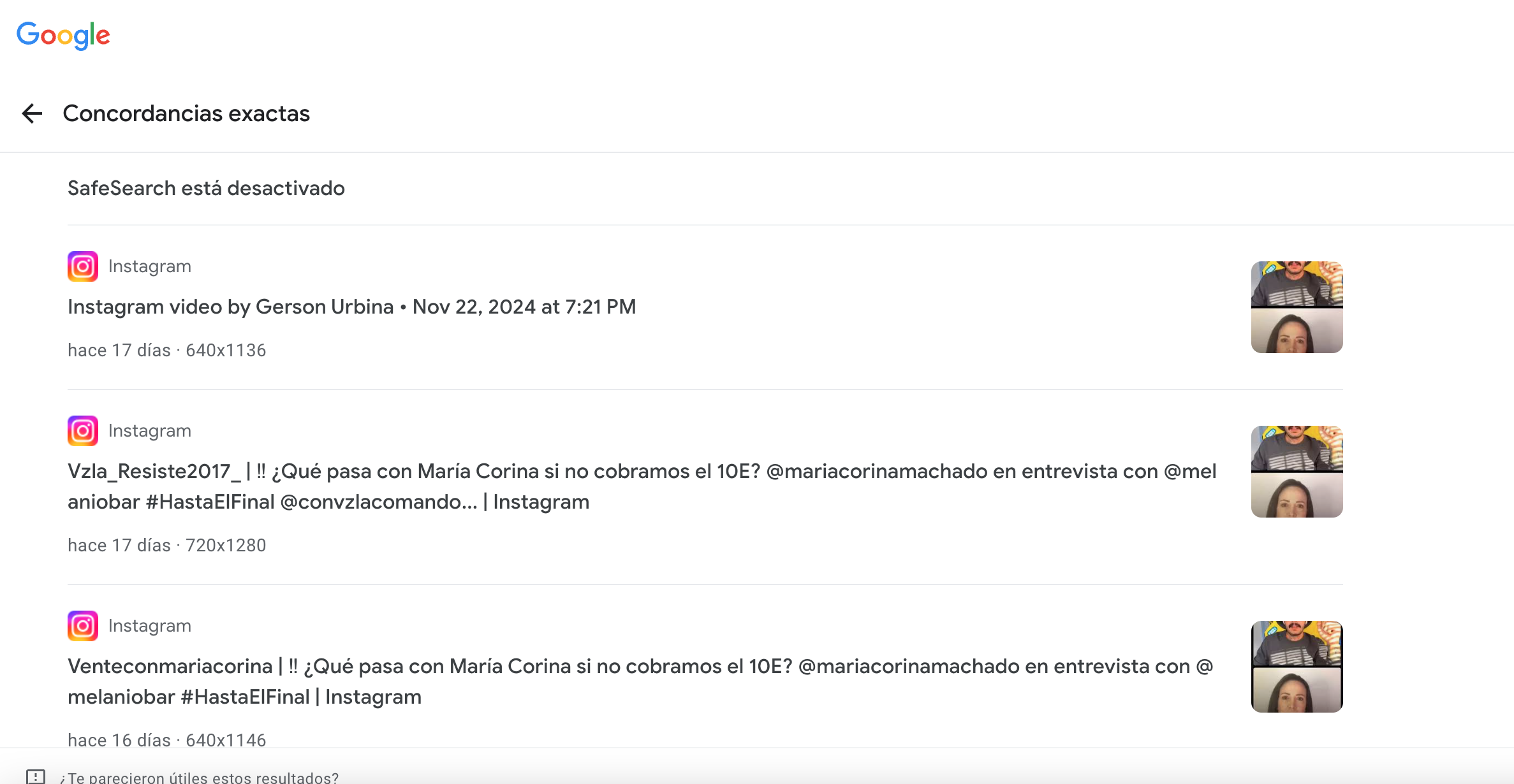The width and height of the screenshot is (1514, 784).
Task: Open thumbnail of the Venteconmariacorina result
Action: pyautogui.click(x=1297, y=667)
